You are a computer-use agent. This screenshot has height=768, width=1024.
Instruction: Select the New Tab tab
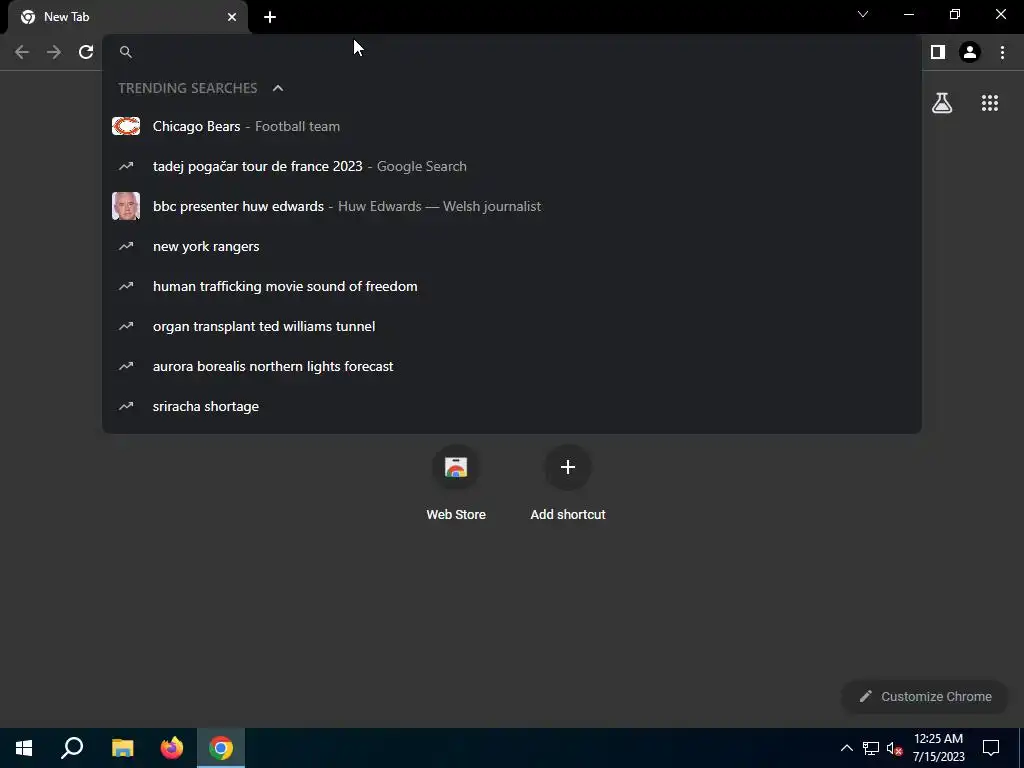(x=128, y=17)
